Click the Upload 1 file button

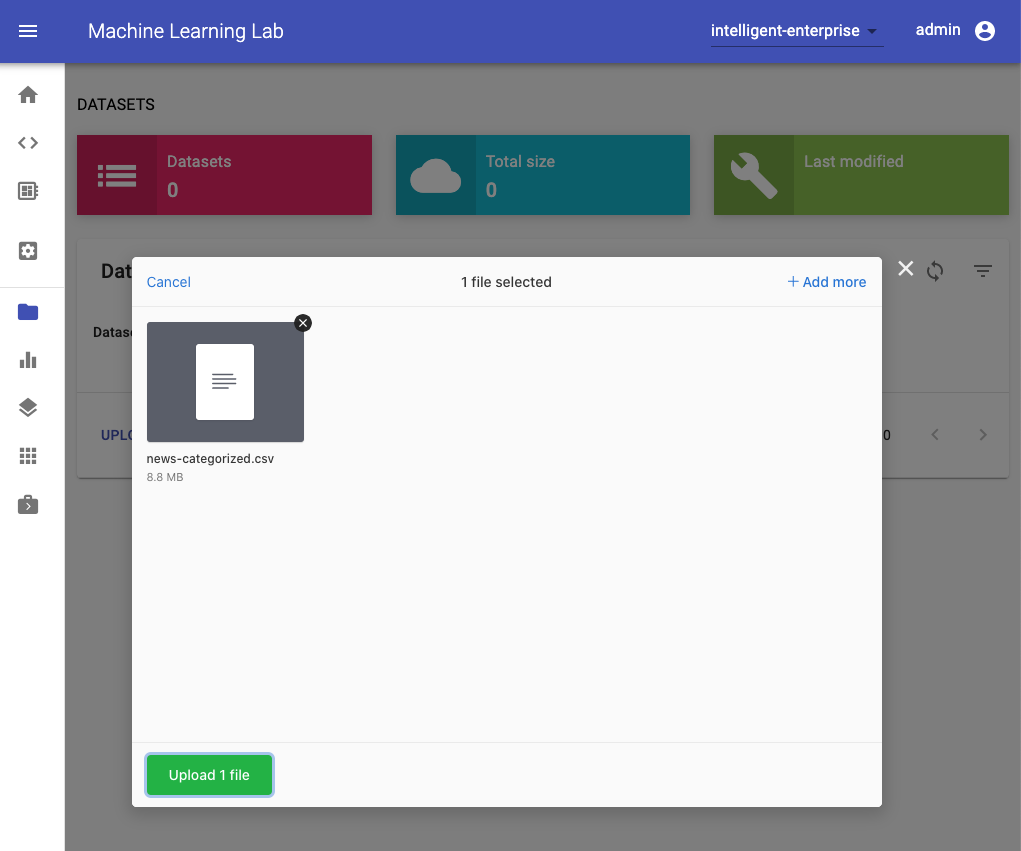[x=209, y=775]
